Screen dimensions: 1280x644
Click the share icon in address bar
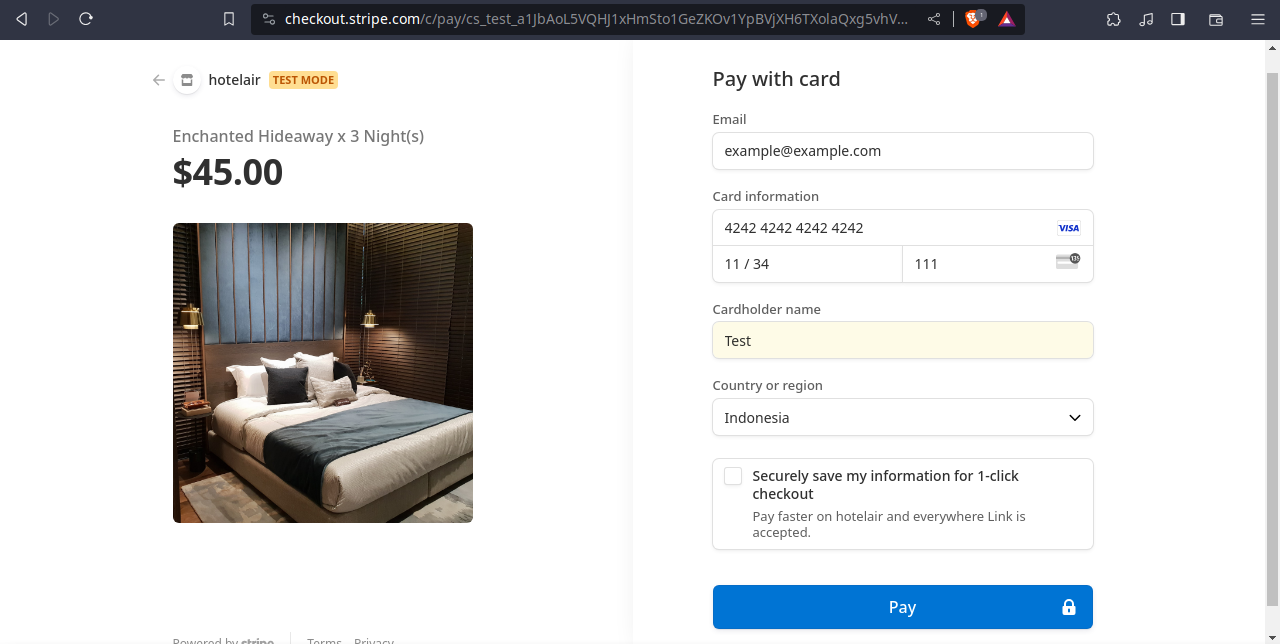pos(934,19)
